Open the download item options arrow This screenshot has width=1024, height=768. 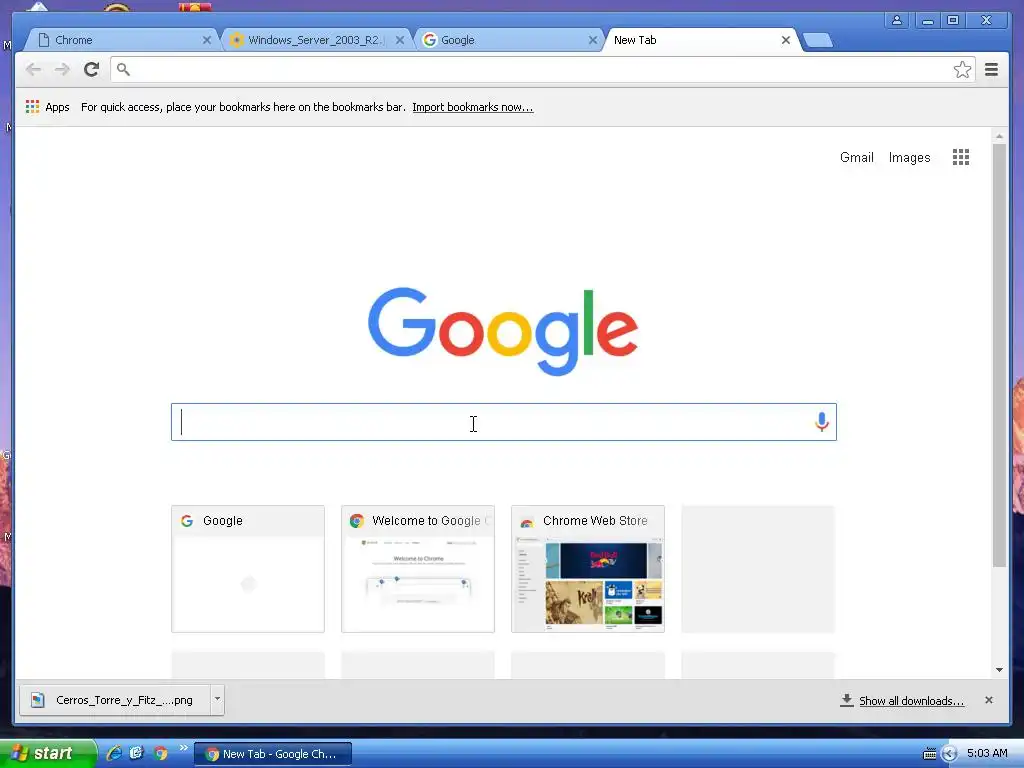pyautogui.click(x=217, y=700)
